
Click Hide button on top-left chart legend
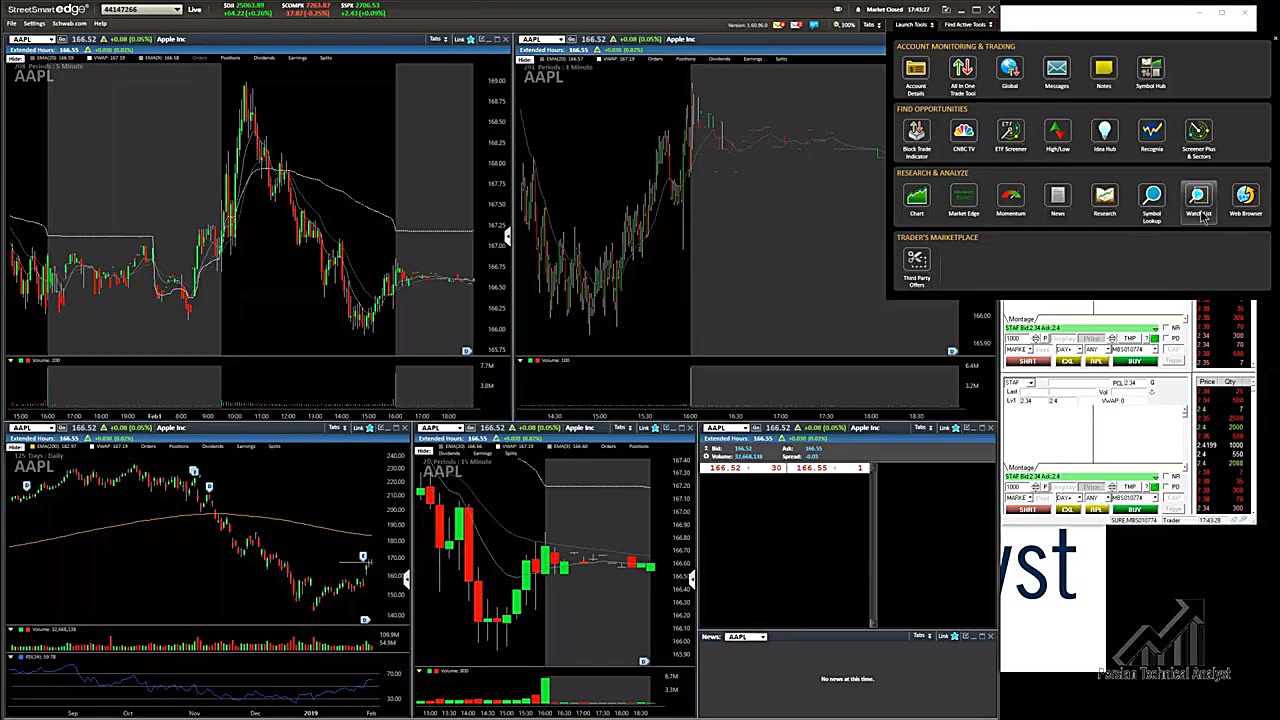(15, 58)
